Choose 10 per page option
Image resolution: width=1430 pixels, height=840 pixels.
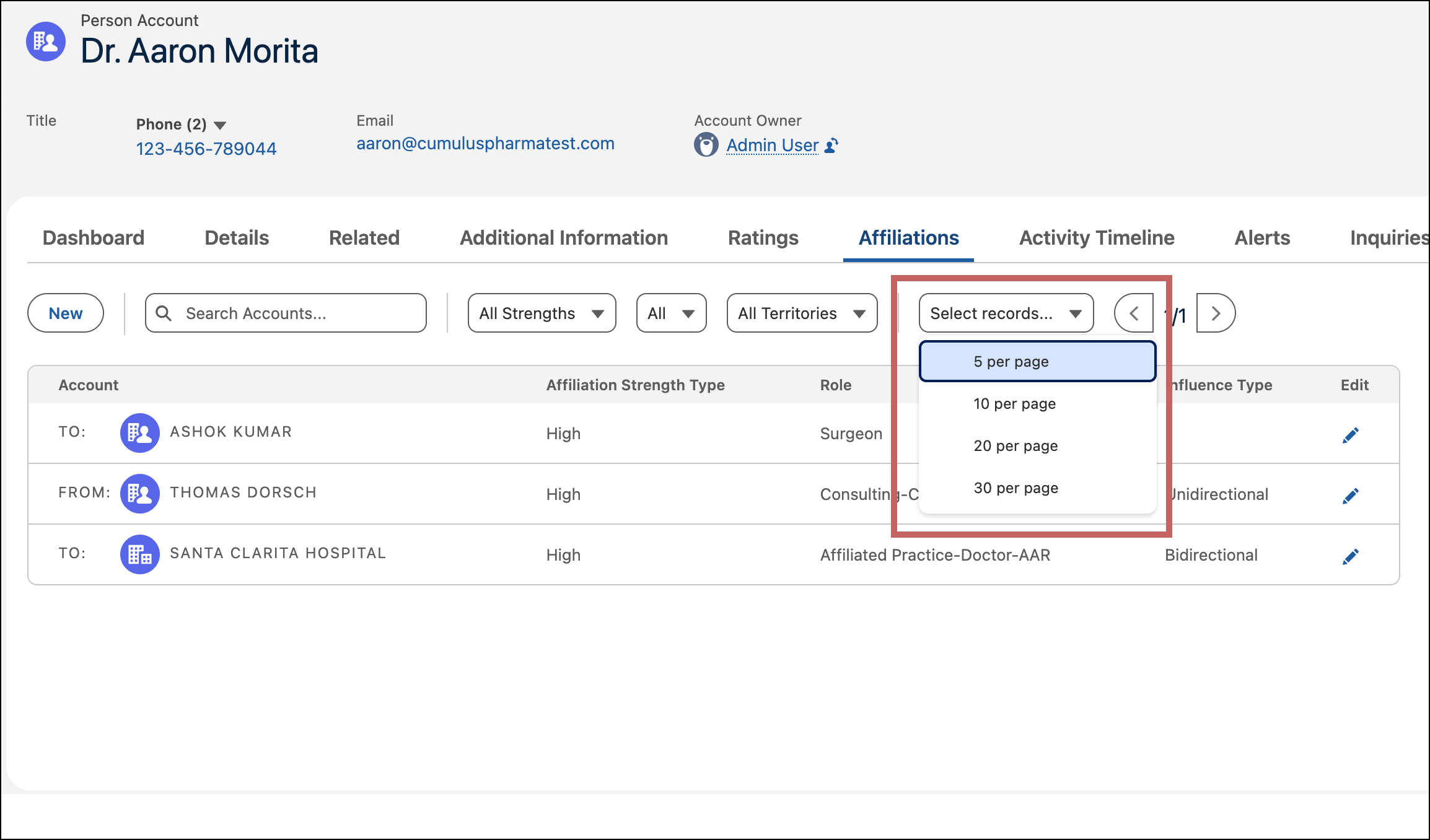[1038, 403]
